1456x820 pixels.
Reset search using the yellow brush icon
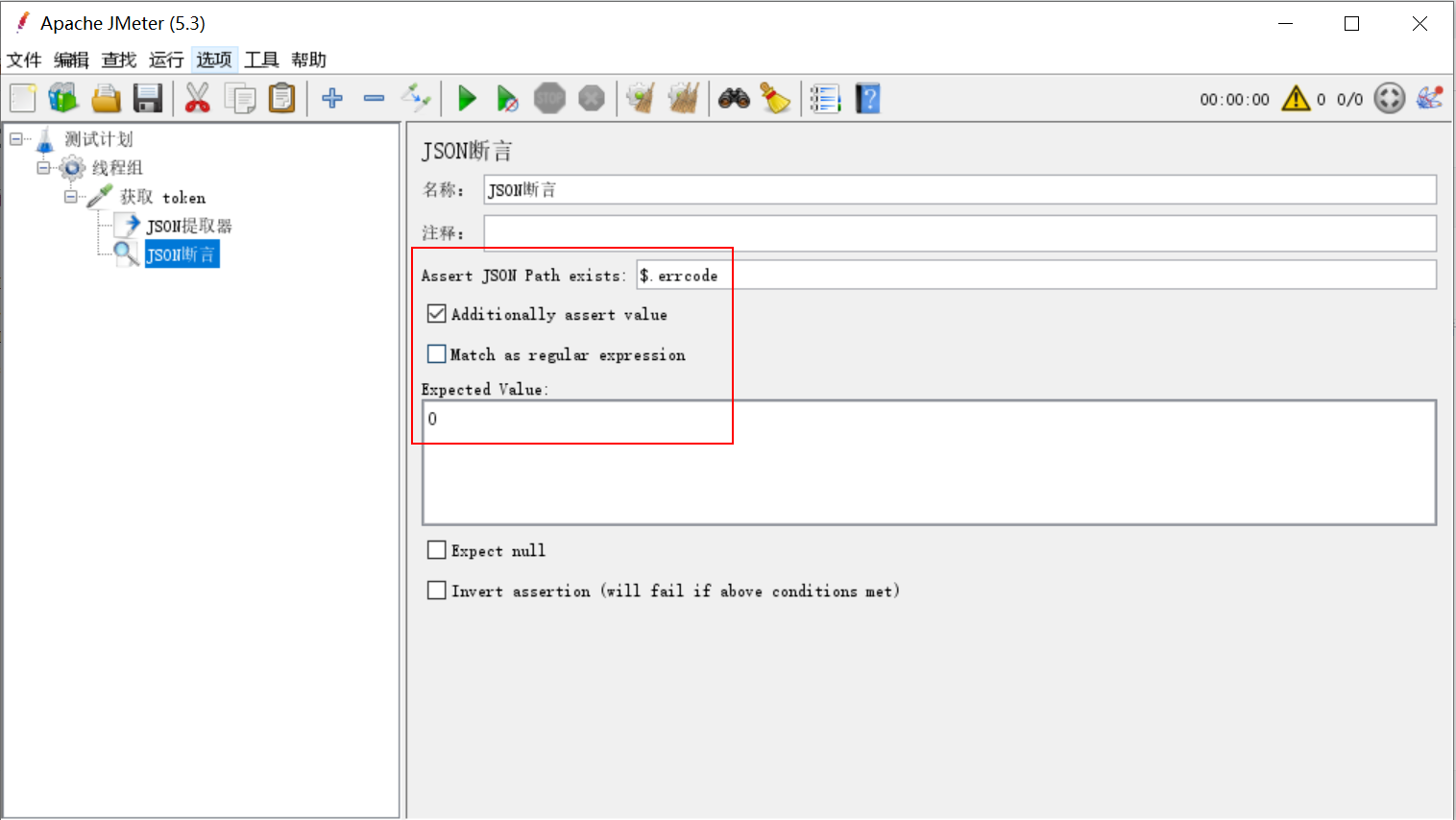(x=775, y=98)
